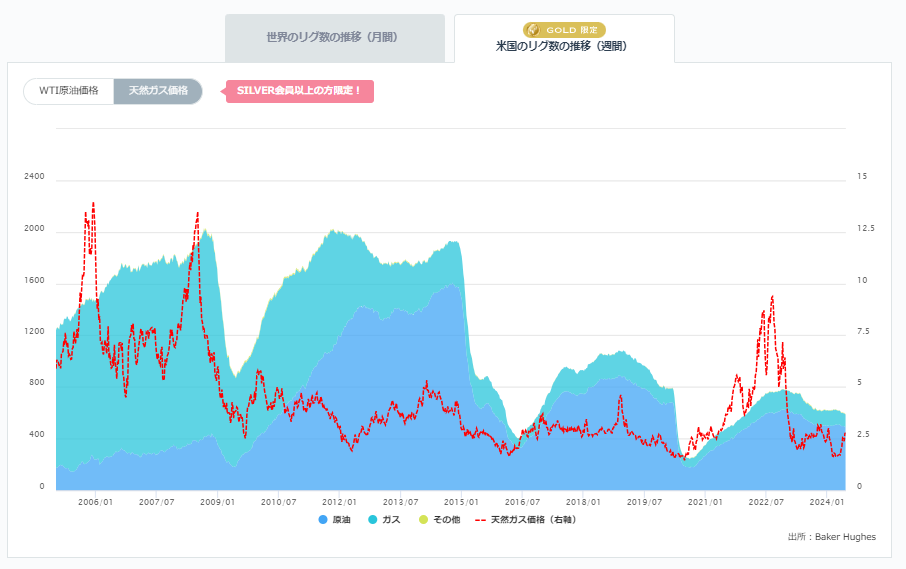Click the 2022/07 x-axis label
Viewport: 906px width, 569px height.
[766, 503]
